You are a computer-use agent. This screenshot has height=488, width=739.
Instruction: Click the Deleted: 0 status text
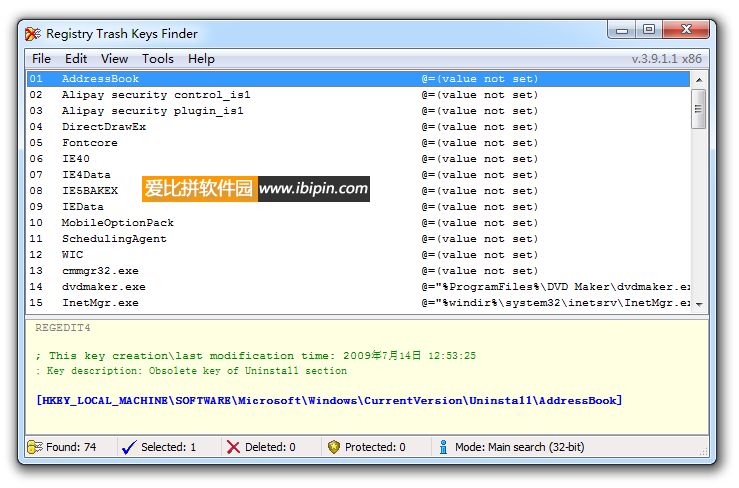[270, 447]
